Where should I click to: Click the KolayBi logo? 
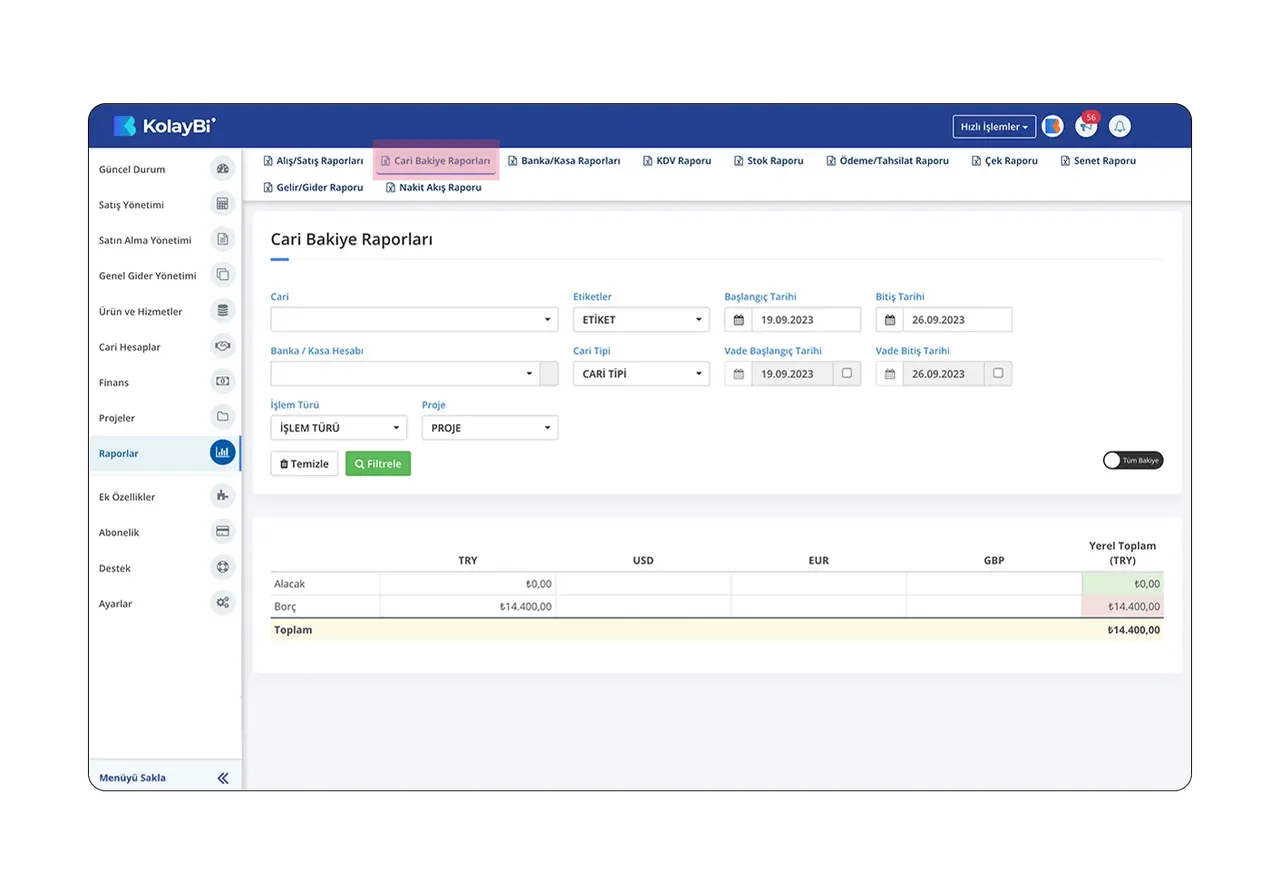click(x=165, y=126)
